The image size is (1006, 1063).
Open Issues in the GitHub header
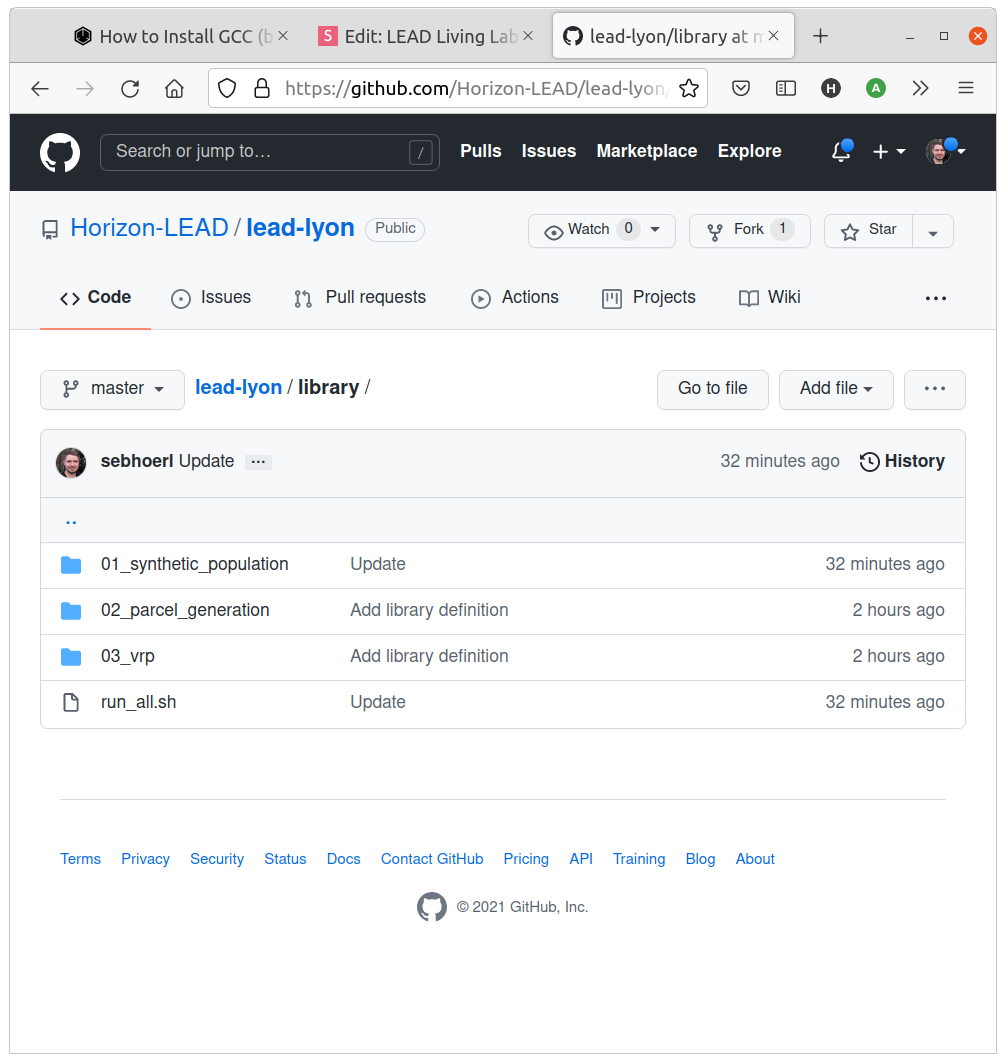click(548, 151)
